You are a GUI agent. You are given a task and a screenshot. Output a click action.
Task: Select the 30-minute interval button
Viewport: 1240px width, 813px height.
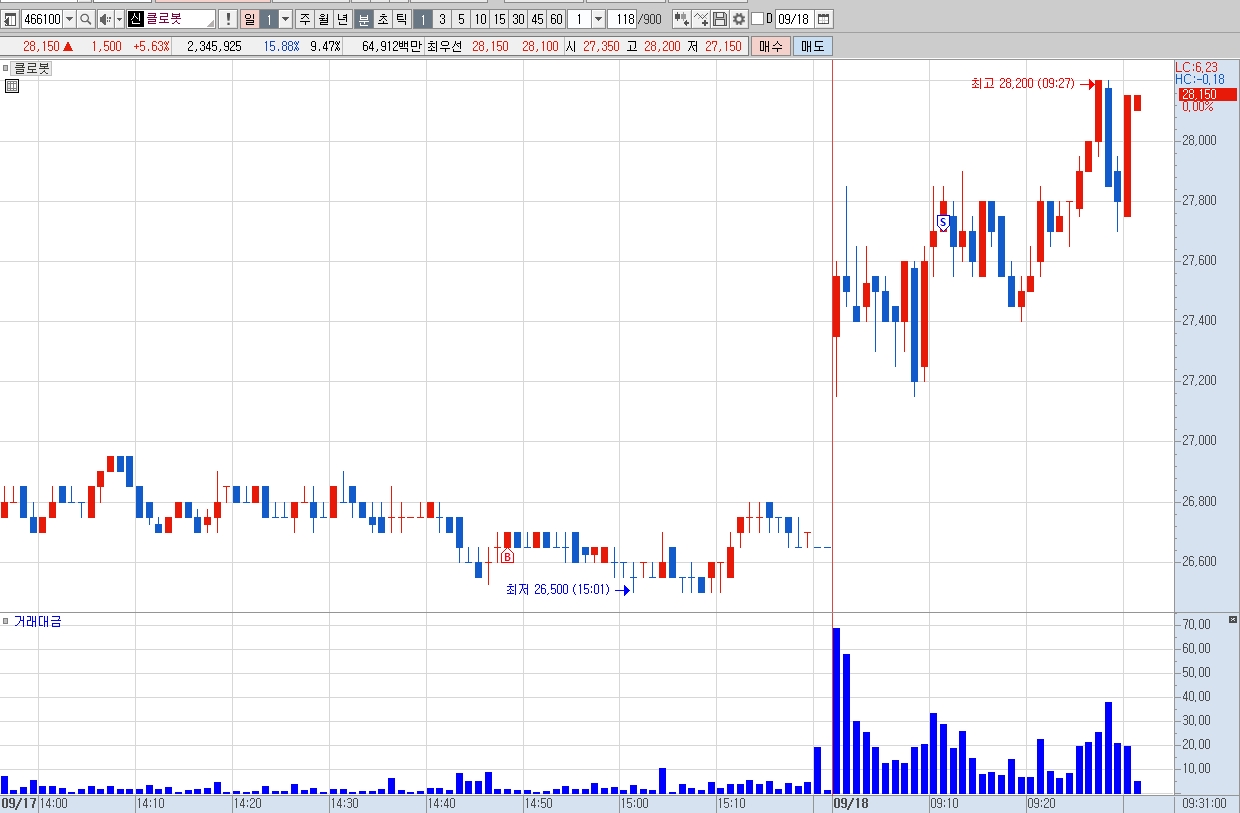coord(518,19)
